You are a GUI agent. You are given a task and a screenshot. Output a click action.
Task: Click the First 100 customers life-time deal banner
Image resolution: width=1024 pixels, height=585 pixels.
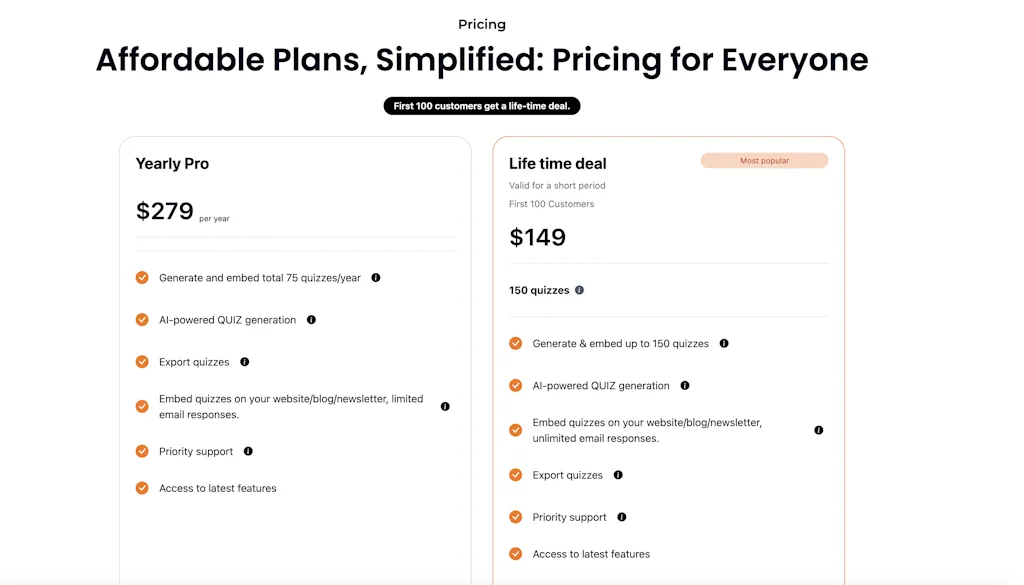pyautogui.click(x=482, y=106)
